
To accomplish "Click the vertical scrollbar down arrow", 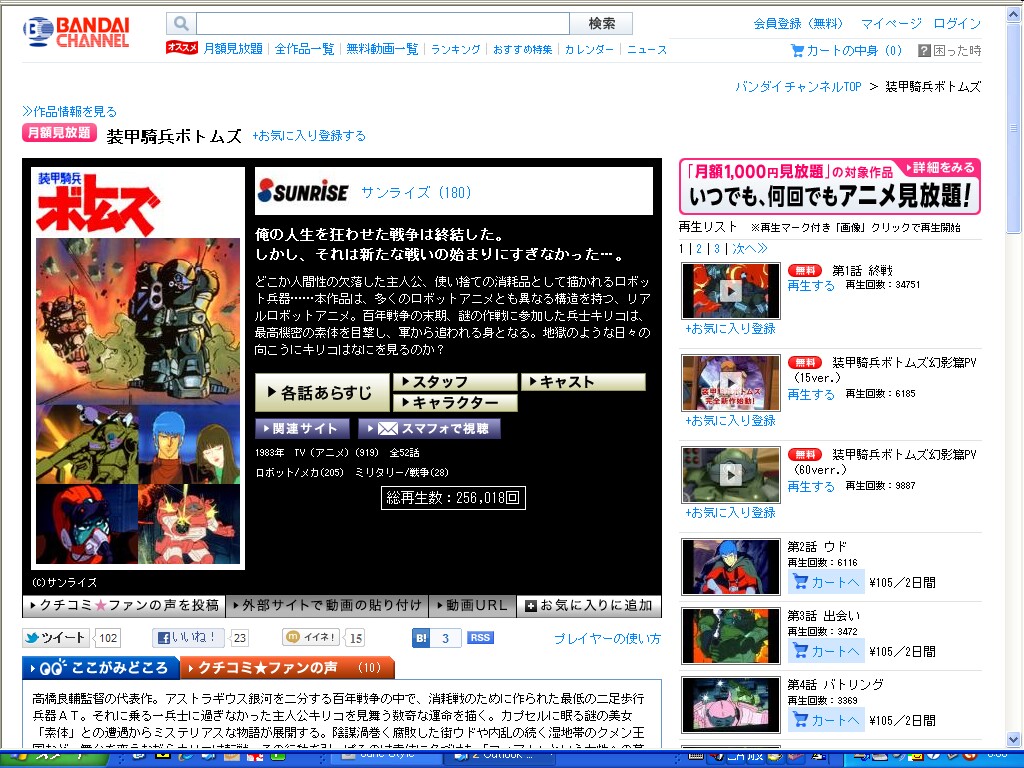I will tap(1014, 740).
